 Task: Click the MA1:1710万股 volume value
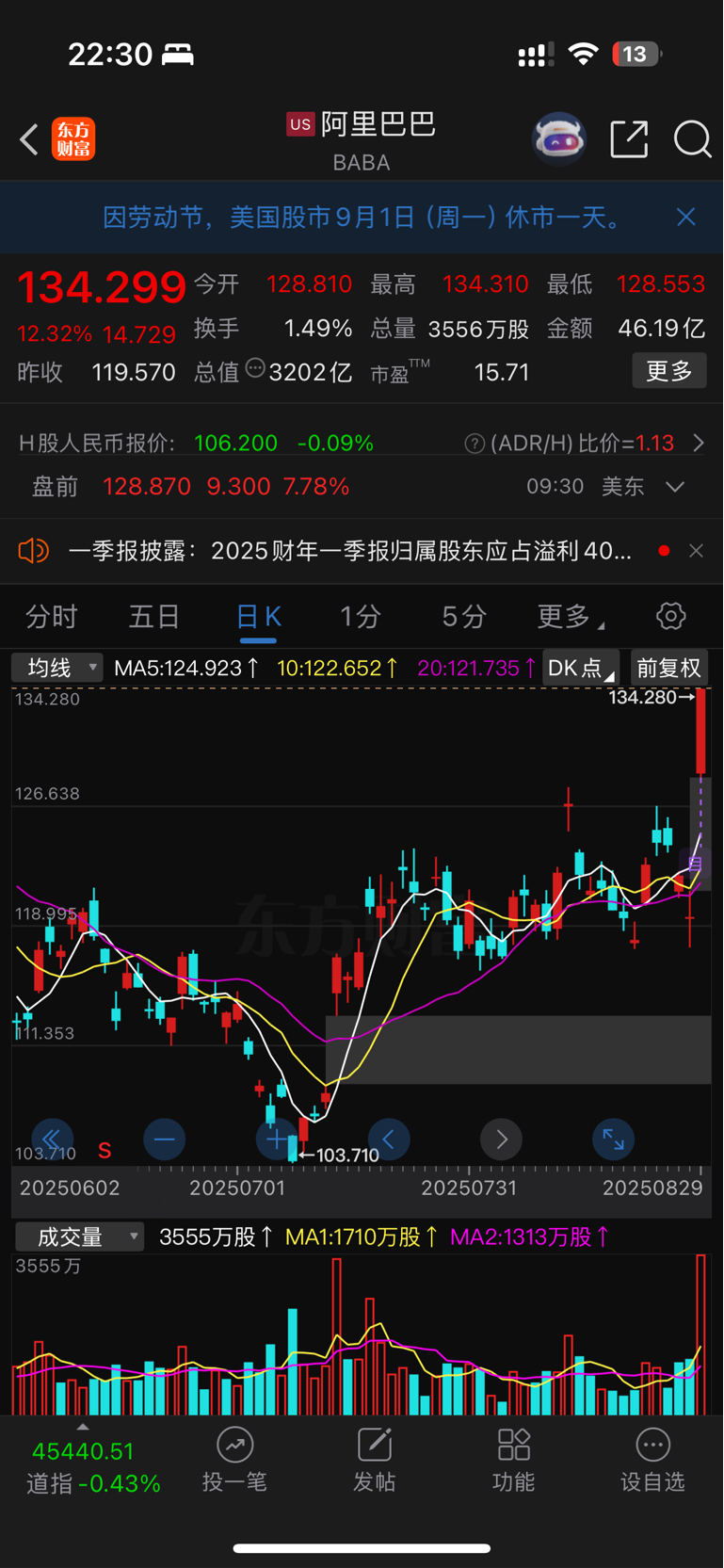[362, 1237]
